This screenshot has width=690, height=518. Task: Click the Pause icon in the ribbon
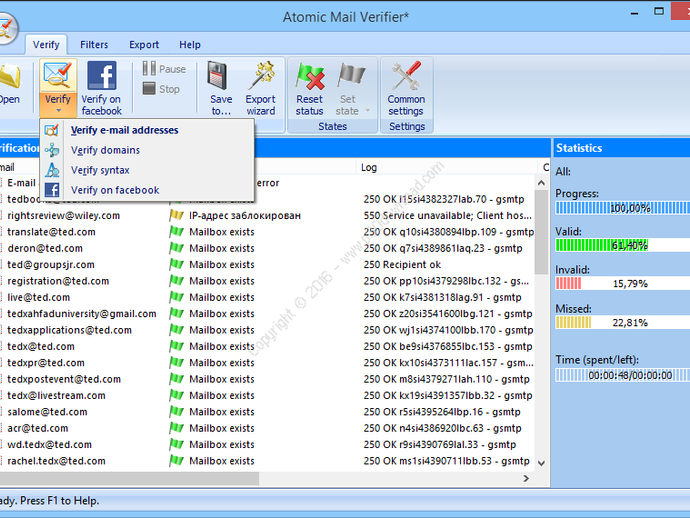tap(149, 69)
